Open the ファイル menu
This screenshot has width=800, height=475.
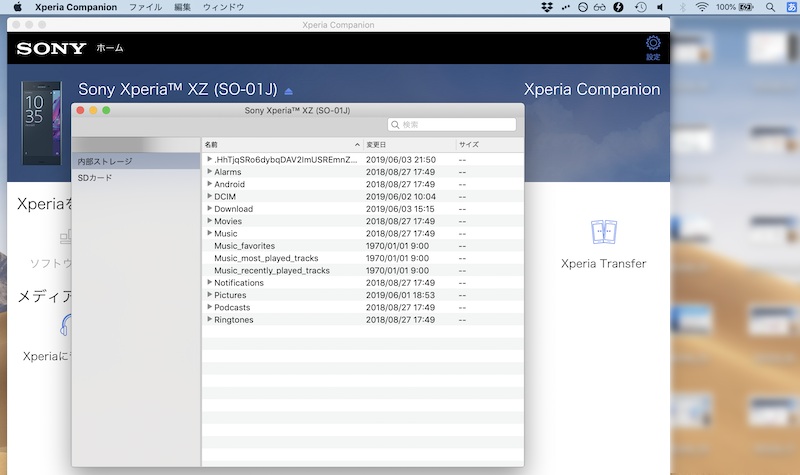(145, 7)
